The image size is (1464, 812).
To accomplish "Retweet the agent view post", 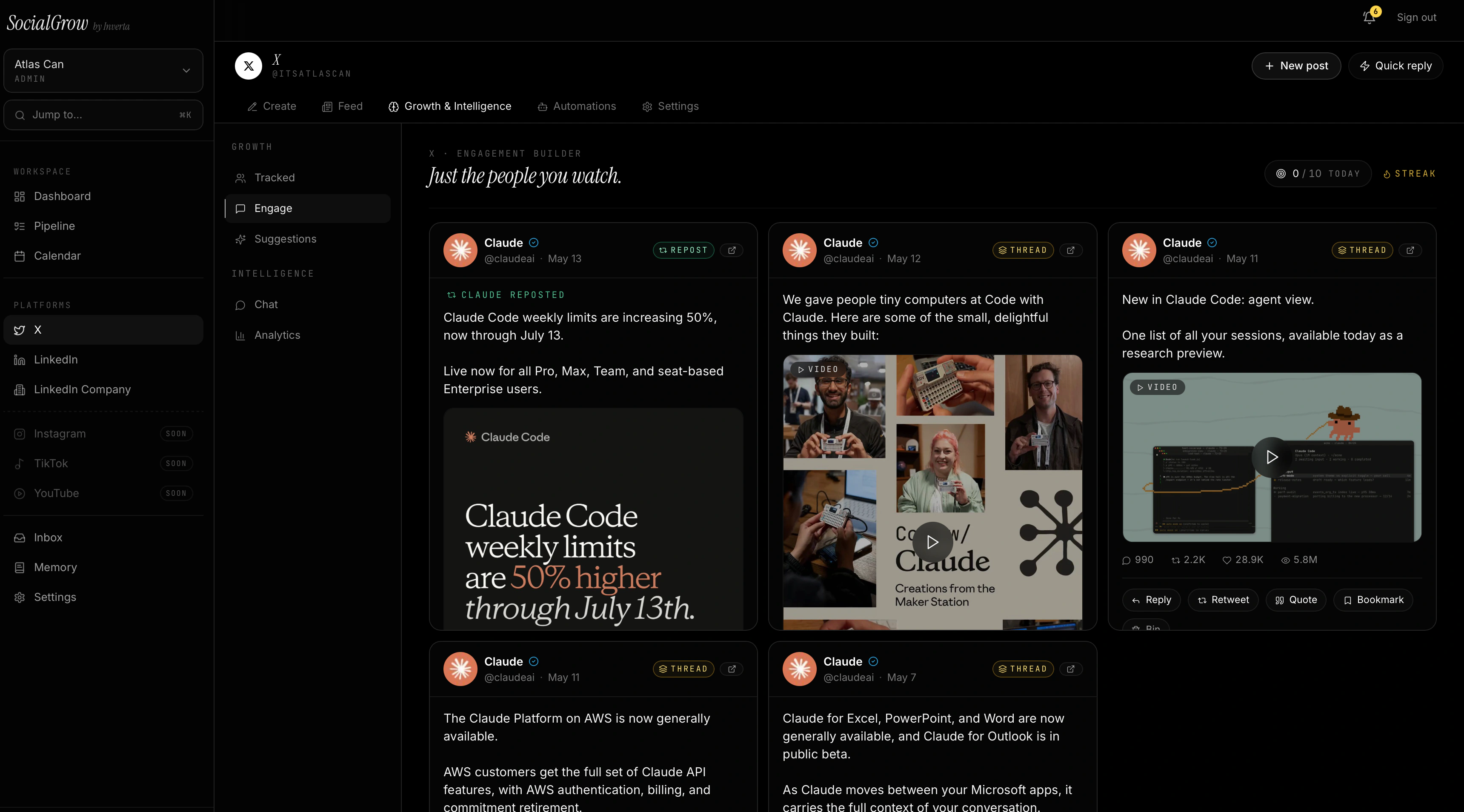I will (x=1223, y=600).
